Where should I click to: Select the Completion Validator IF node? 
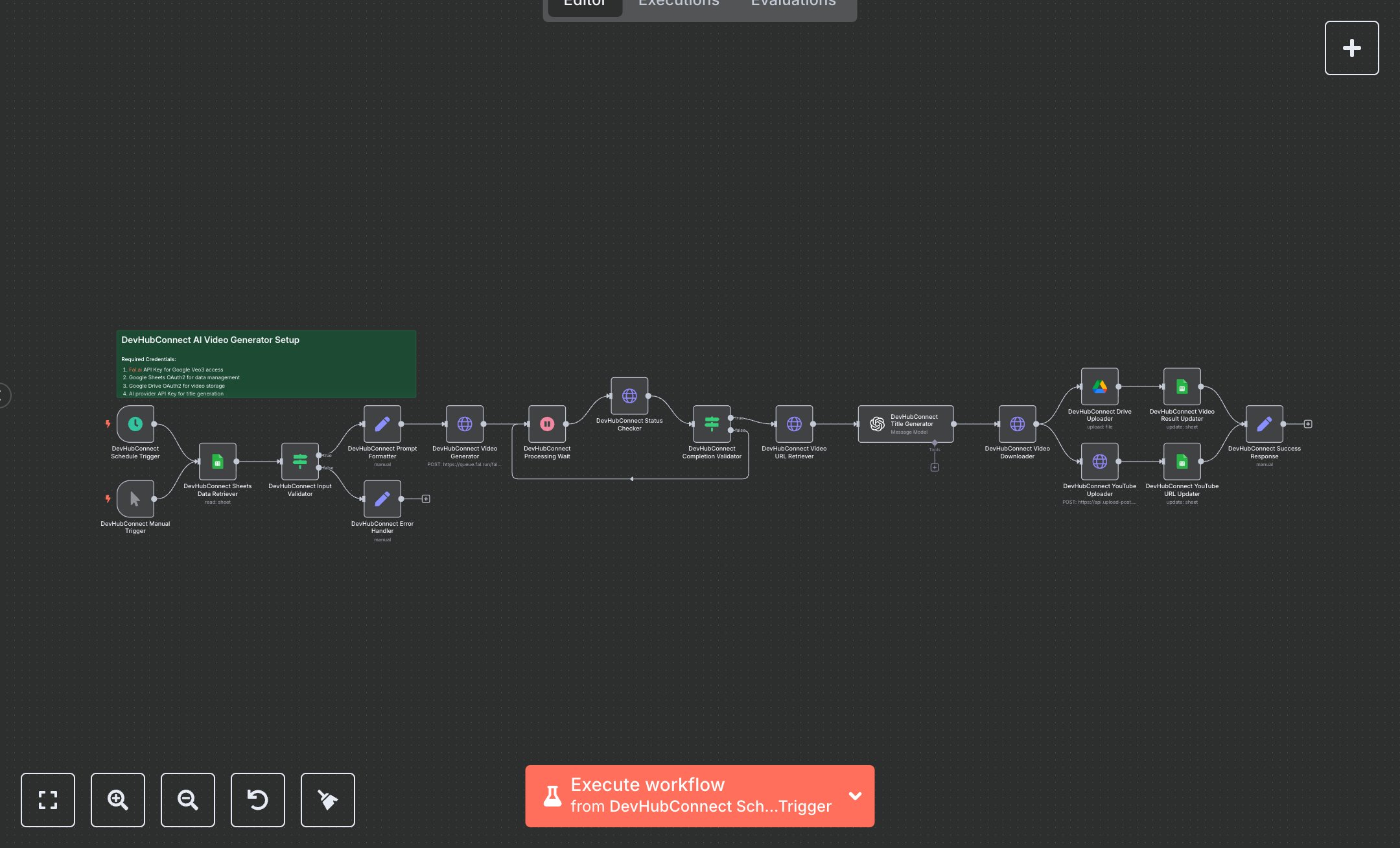pyautogui.click(x=711, y=424)
